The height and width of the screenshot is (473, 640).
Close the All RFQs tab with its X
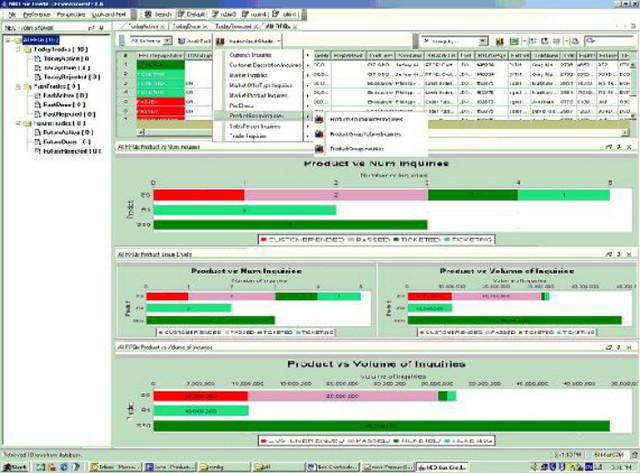[x=295, y=27]
